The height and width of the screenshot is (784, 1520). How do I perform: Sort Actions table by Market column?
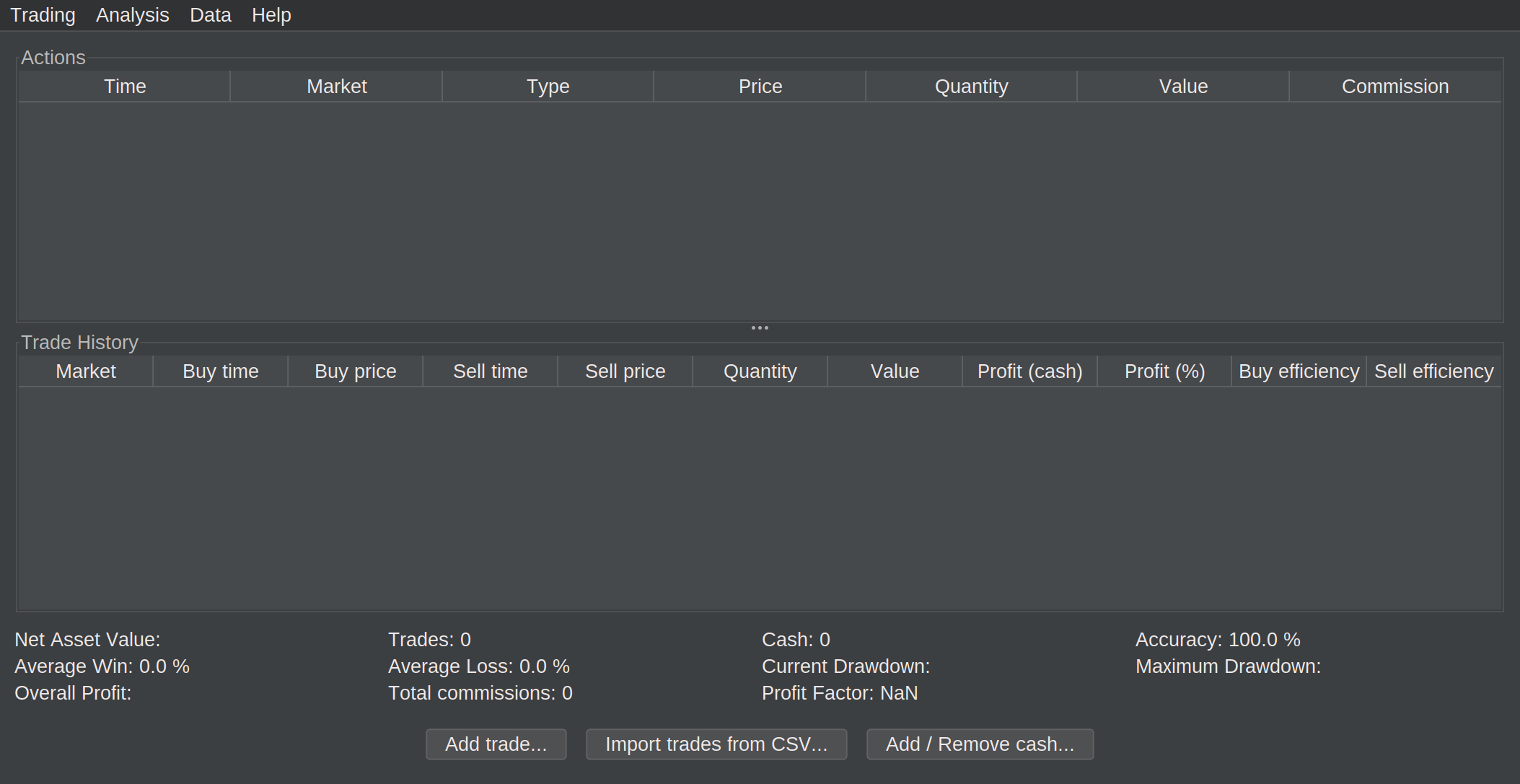pyautogui.click(x=336, y=87)
